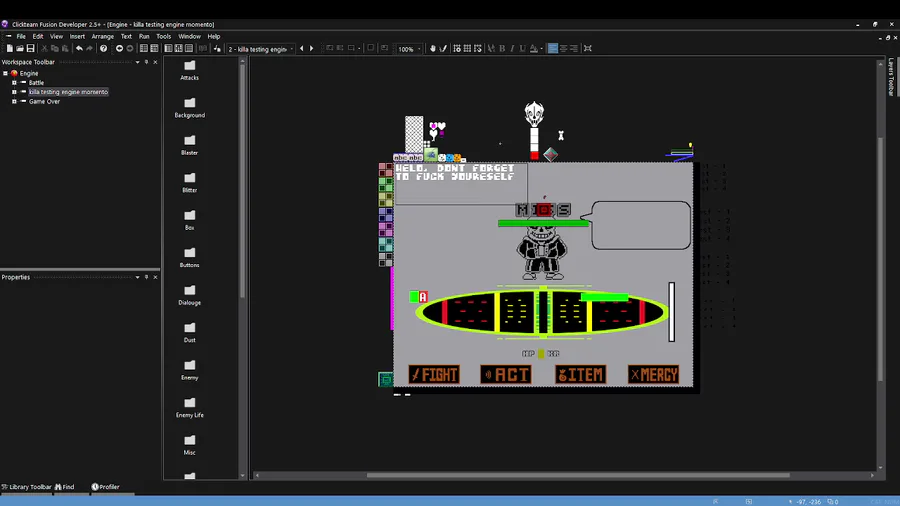Open the Arrange menu

coord(103,36)
